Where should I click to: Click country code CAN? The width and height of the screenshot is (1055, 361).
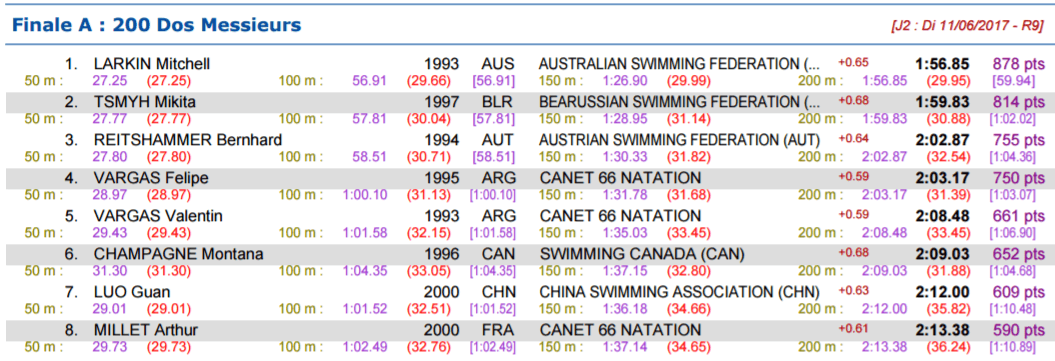tap(498, 254)
